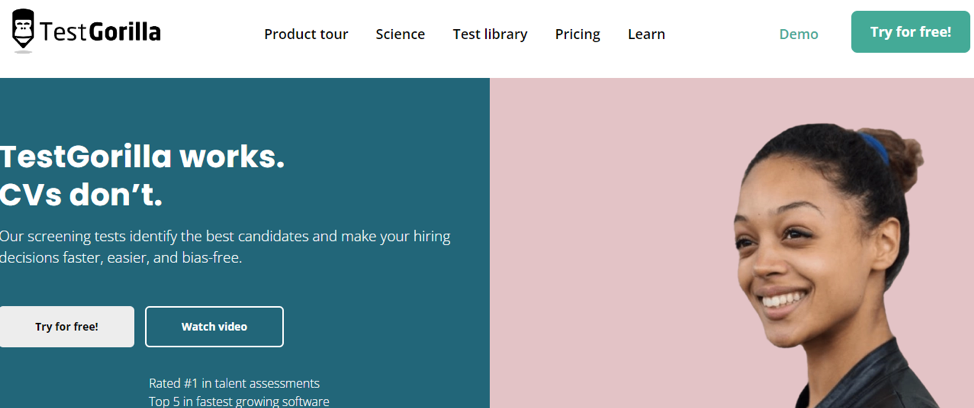The width and height of the screenshot is (974, 408).
Task: Open the Learn menu item
Action: pyautogui.click(x=646, y=34)
